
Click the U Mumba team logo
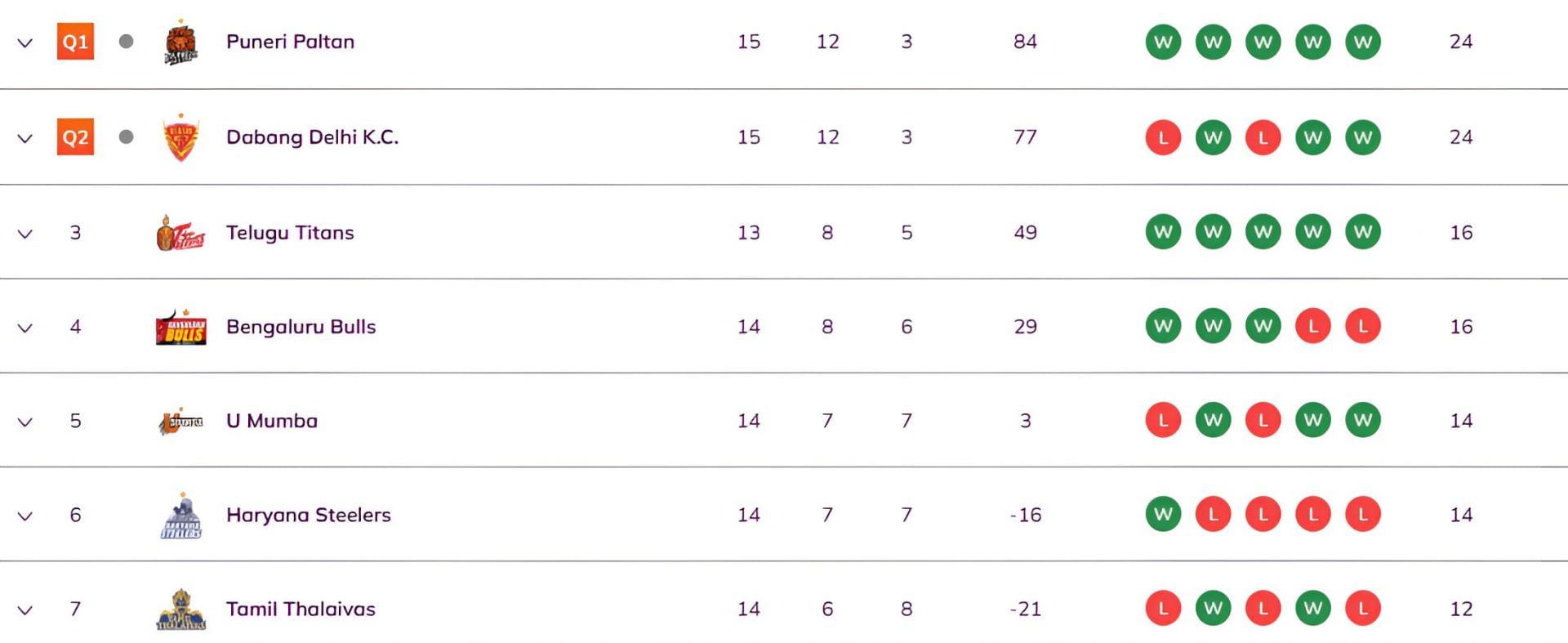[180, 422]
